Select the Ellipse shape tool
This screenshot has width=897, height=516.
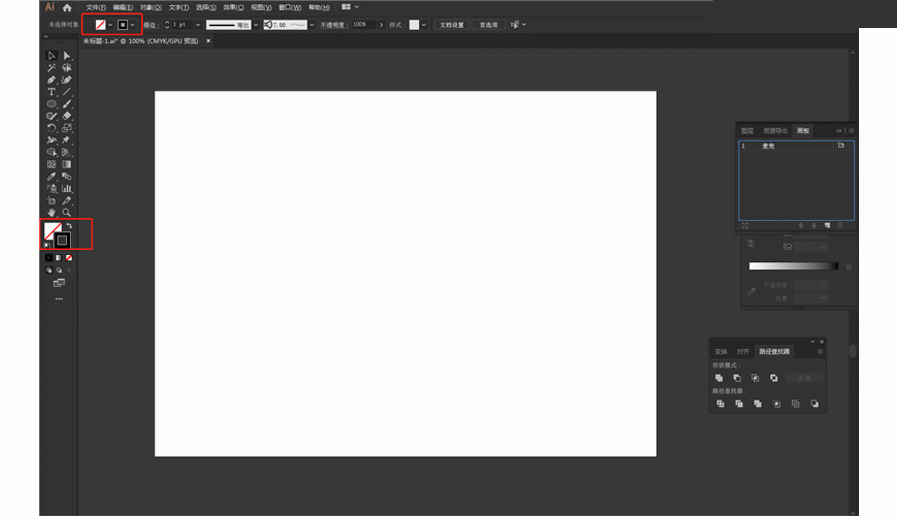(x=51, y=104)
